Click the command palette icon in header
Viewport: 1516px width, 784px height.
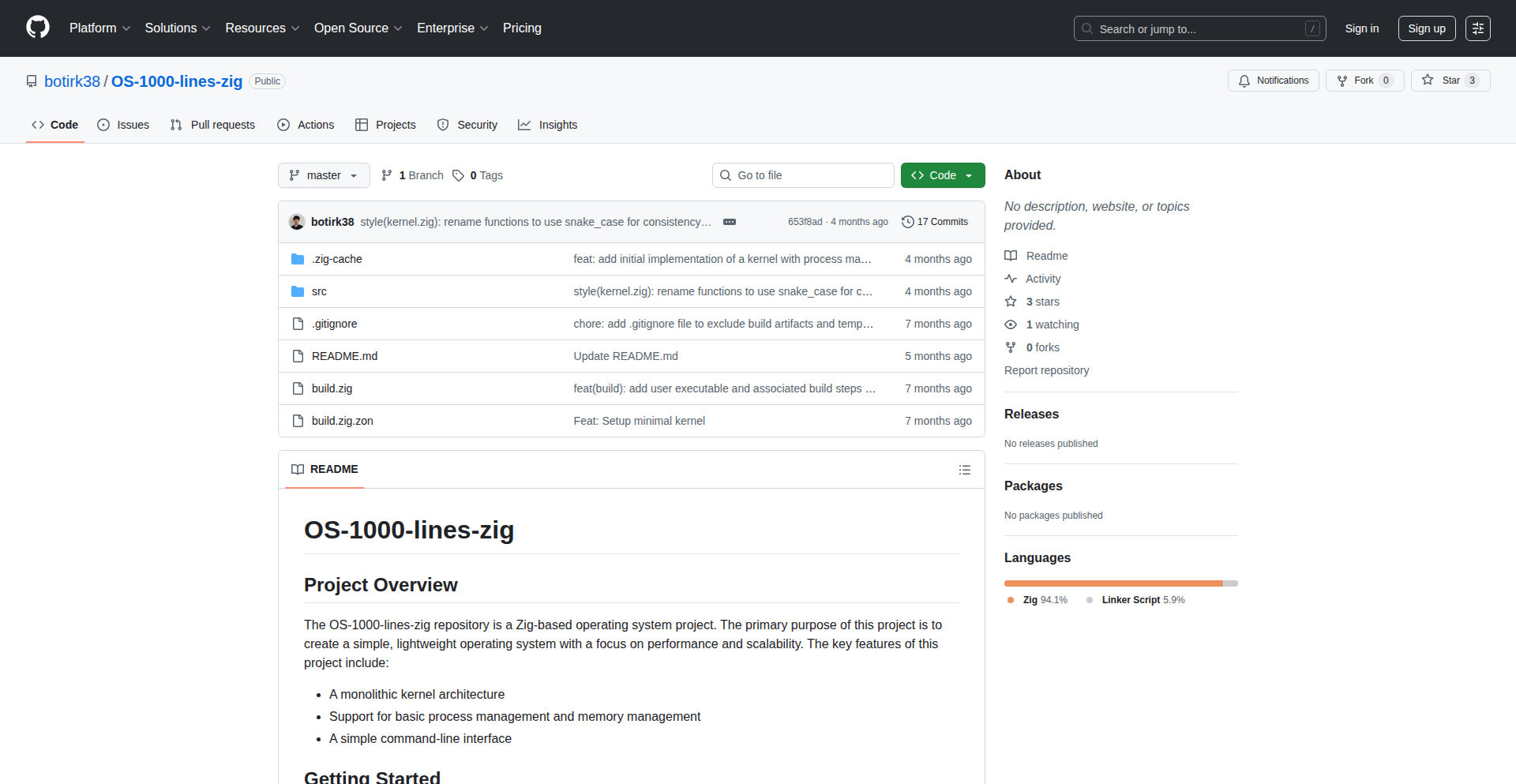tap(1478, 28)
